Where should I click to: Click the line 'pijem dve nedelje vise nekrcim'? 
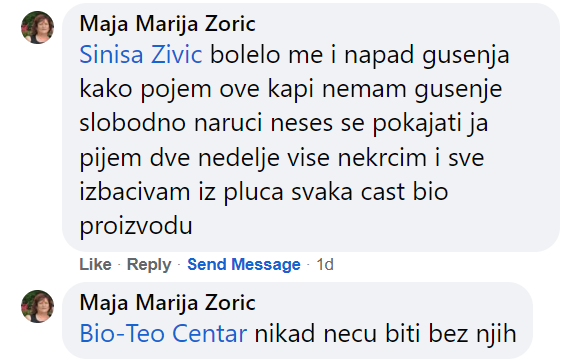click(253, 157)
